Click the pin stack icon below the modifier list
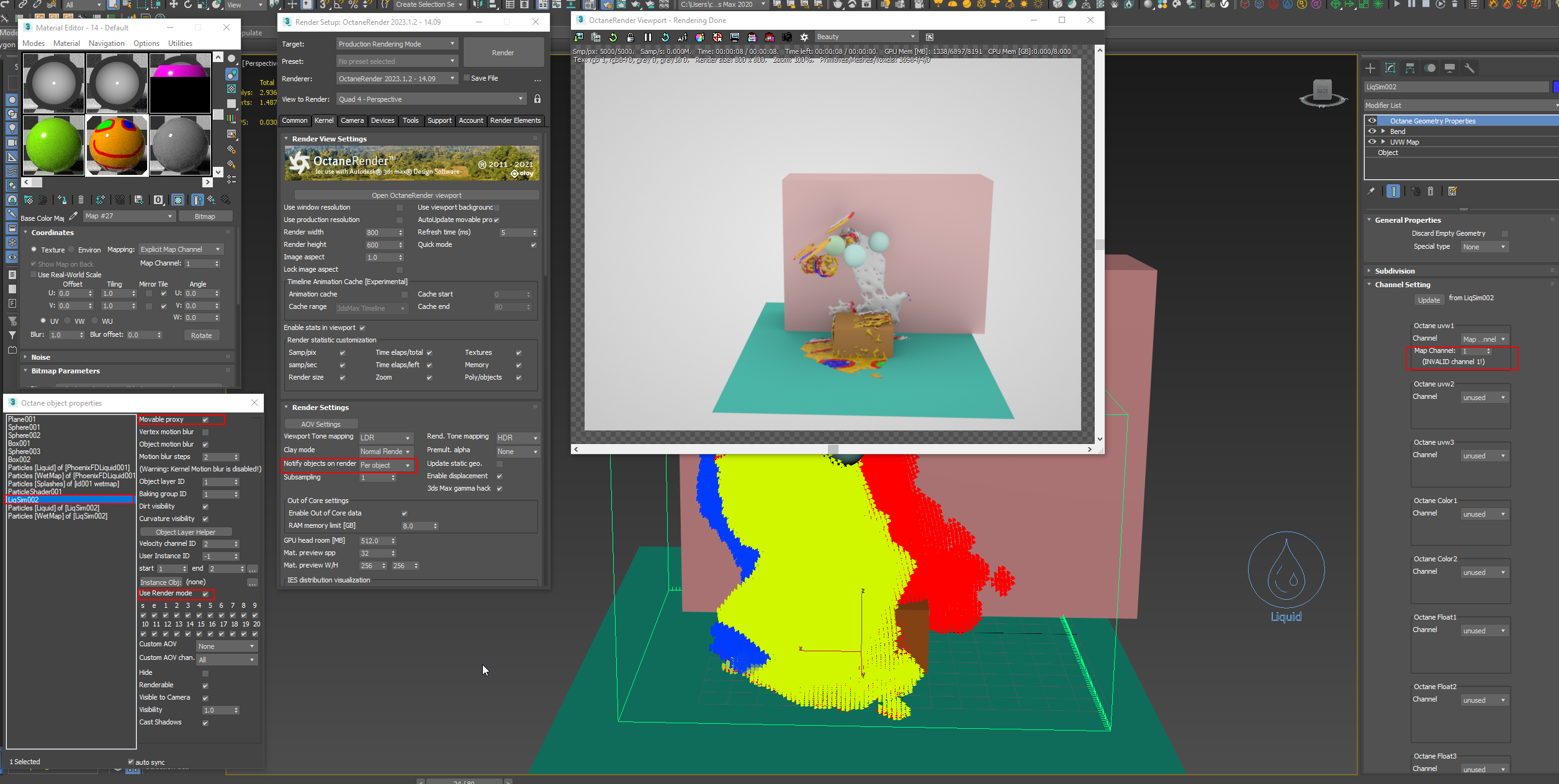Viewport: 1559px width, 784px height. tap(1371, 192)
